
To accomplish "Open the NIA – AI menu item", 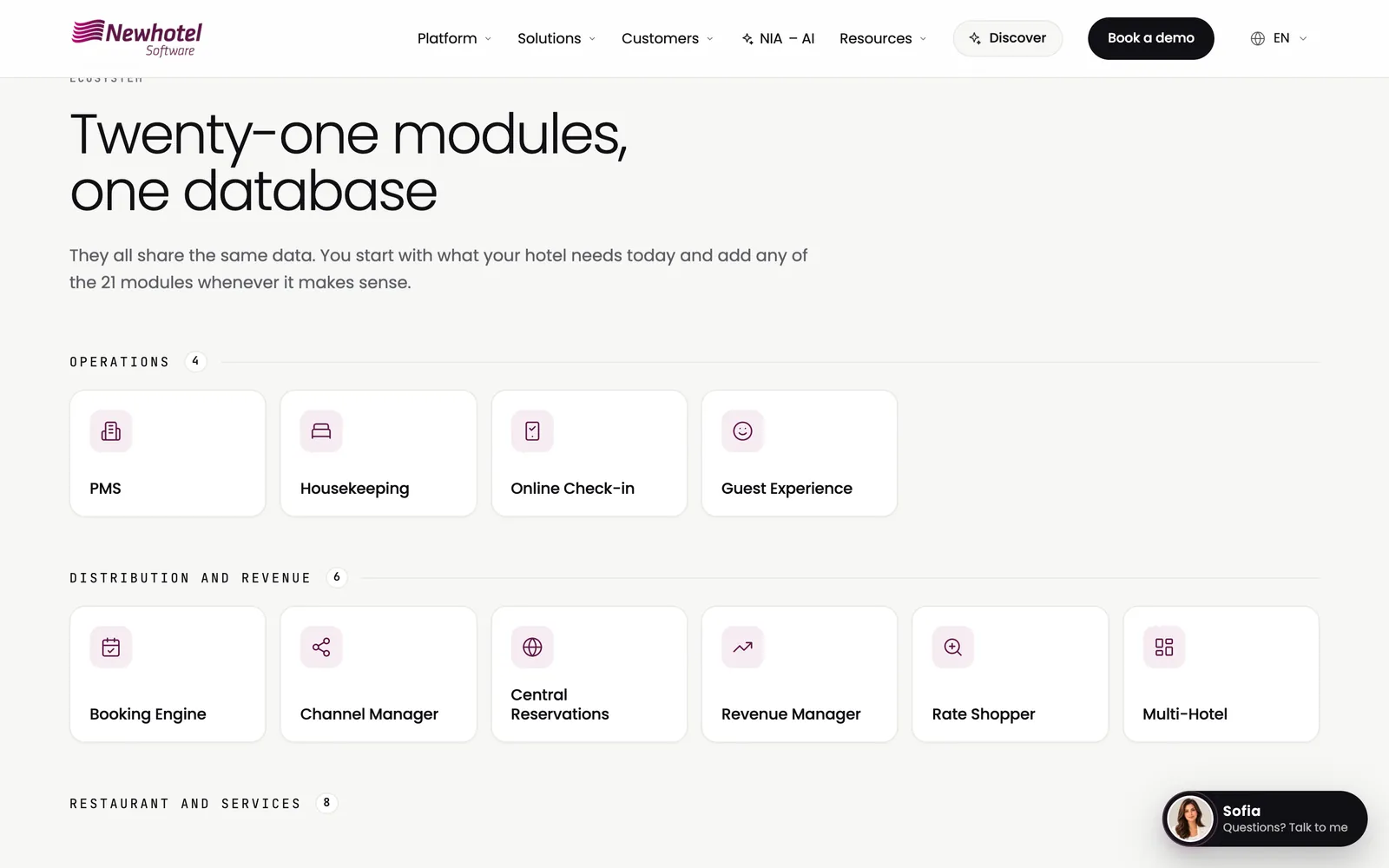I will tap(778, 38).
